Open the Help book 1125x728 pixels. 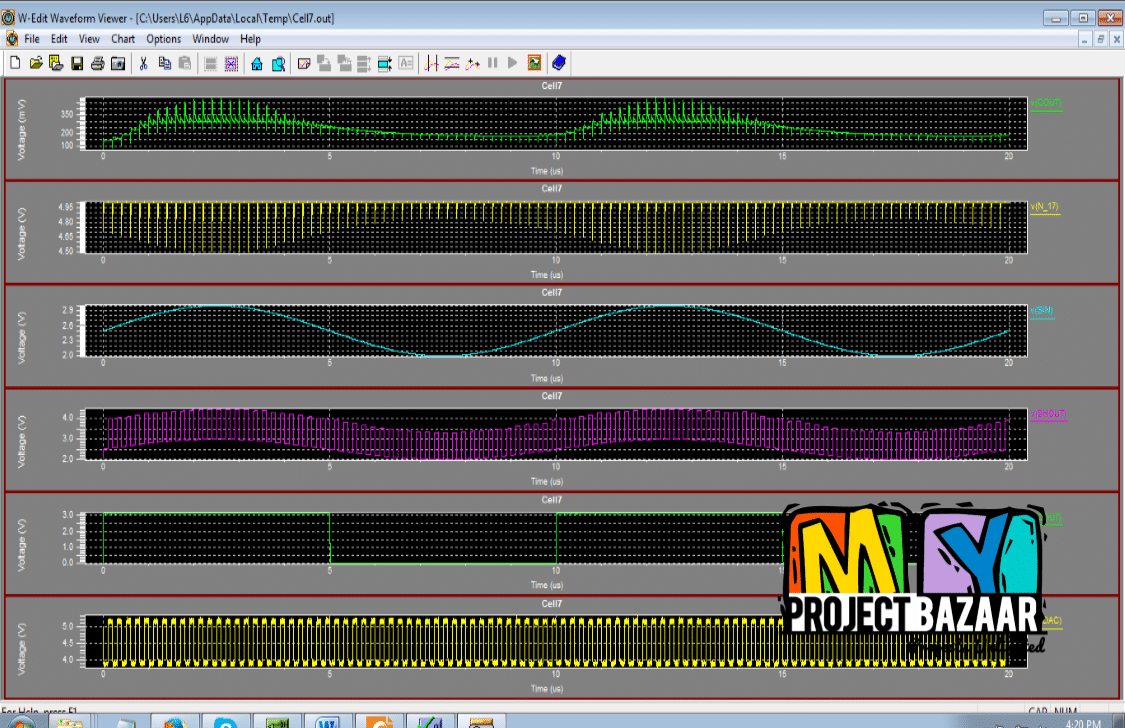click(x=558, y=63)
